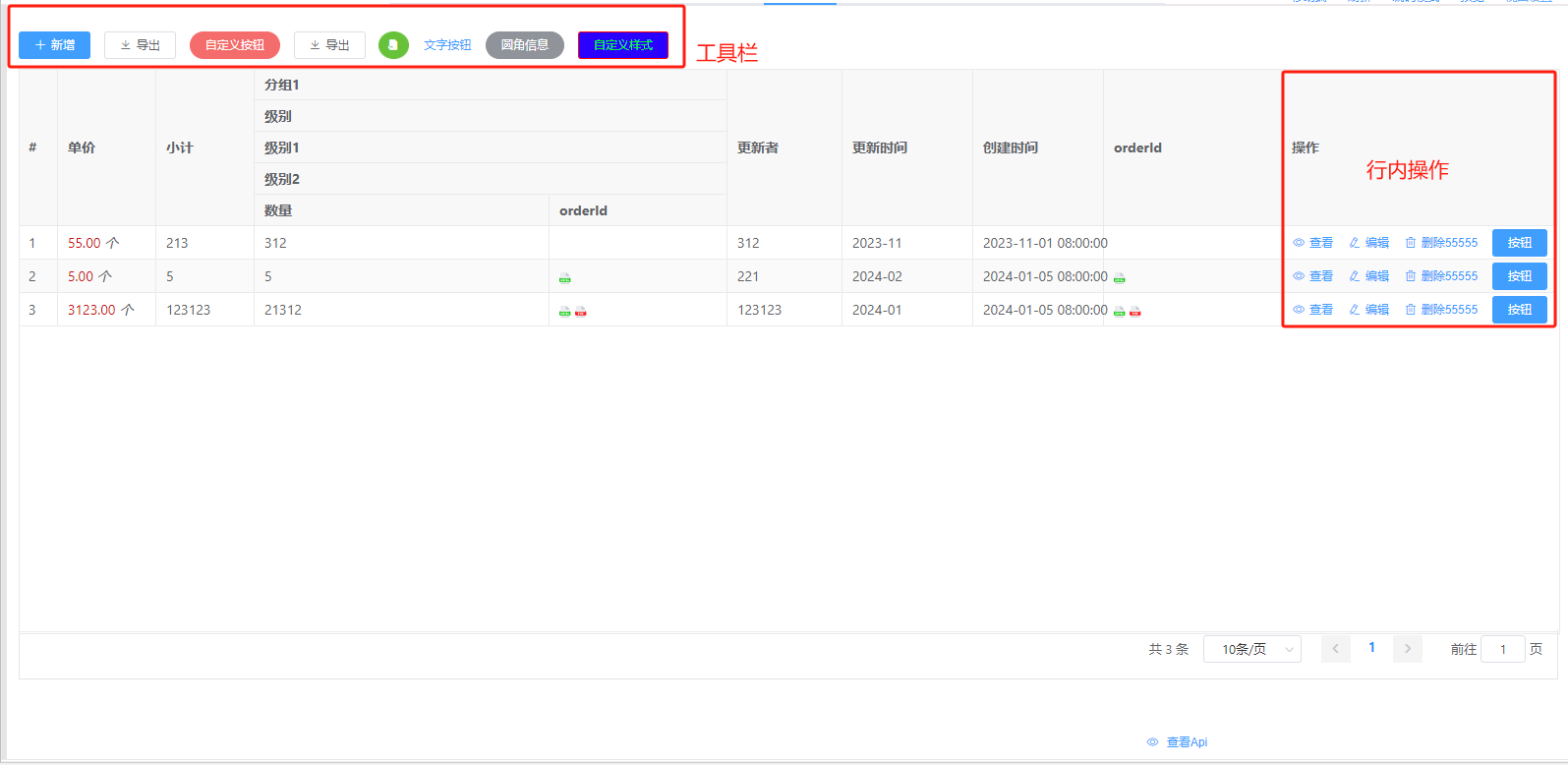Viewport: 1568px width, 765px height.
Task: Click 查看 eye link in row 1
Action: (1312, 243)
